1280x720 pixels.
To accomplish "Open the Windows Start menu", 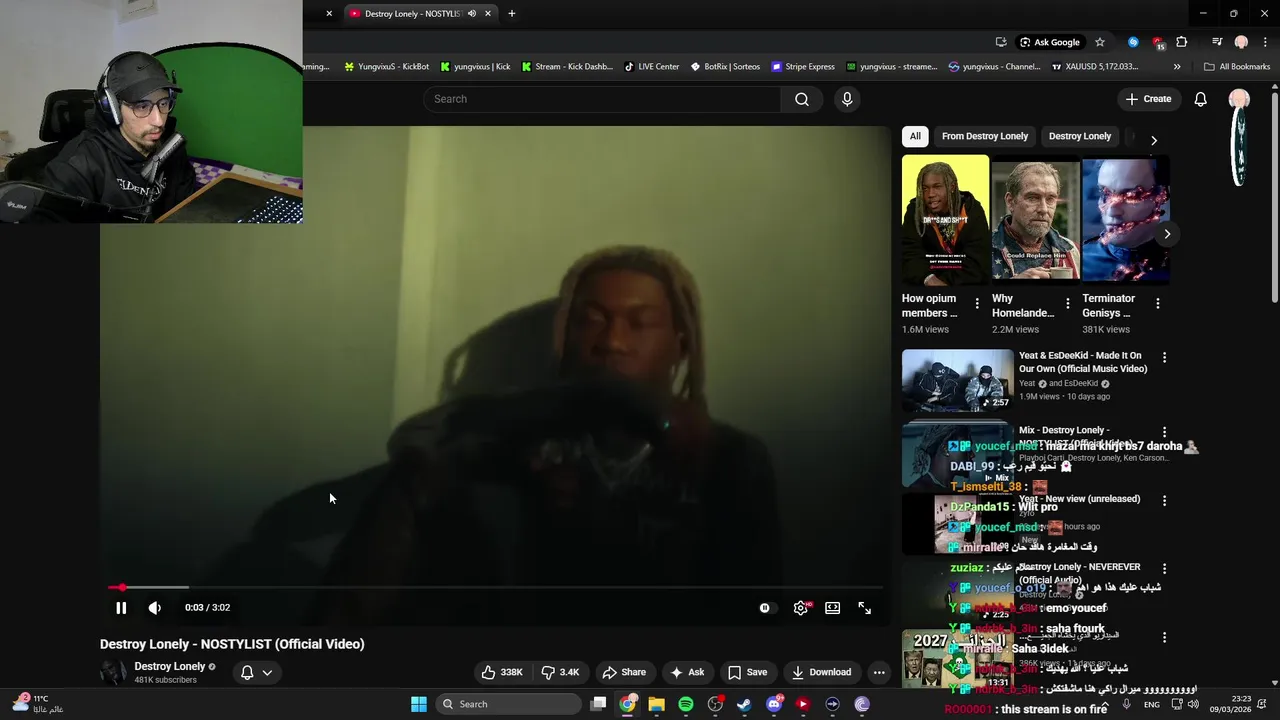I will point(419,704).
